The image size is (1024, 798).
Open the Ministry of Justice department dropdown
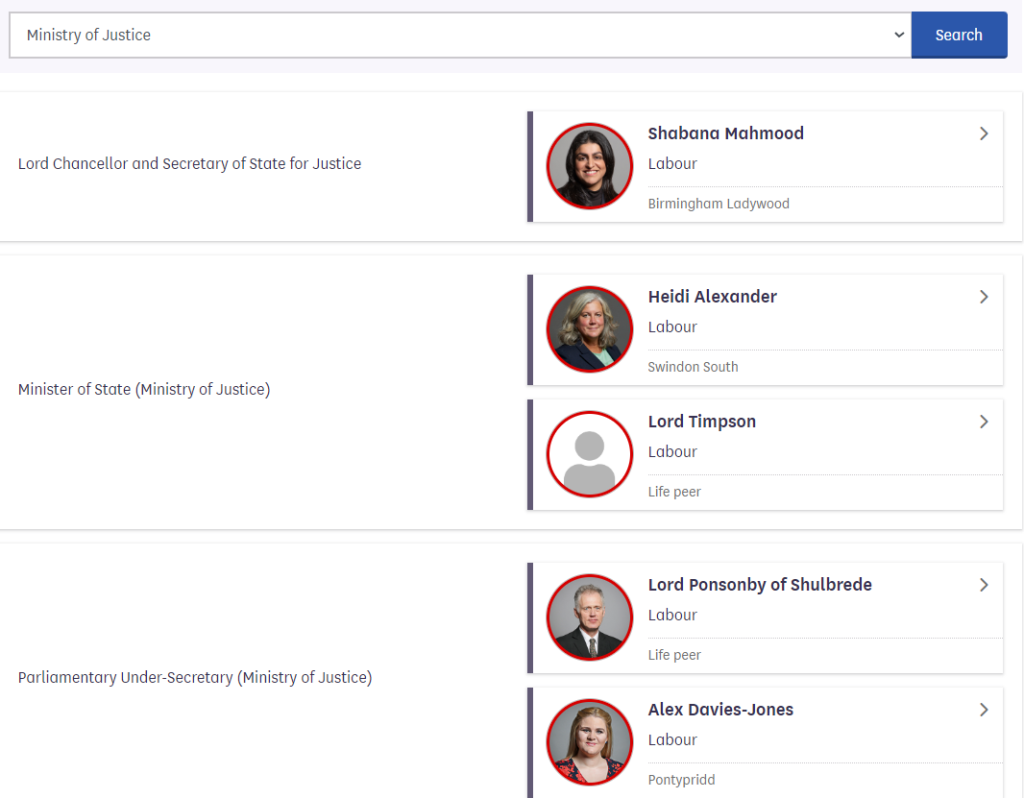pyautogui.click(x=460, y=35)
